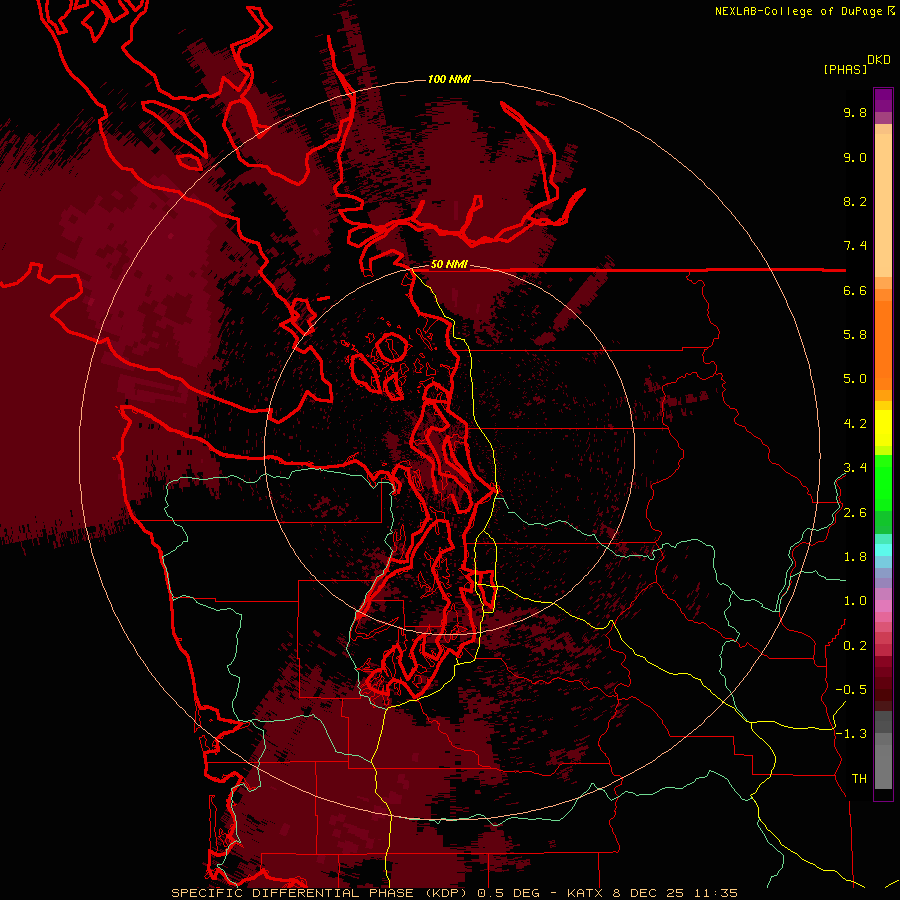Click the 6.6 legend value
The height and width of the screenshot is (900, 900).
tap(855, 290)
